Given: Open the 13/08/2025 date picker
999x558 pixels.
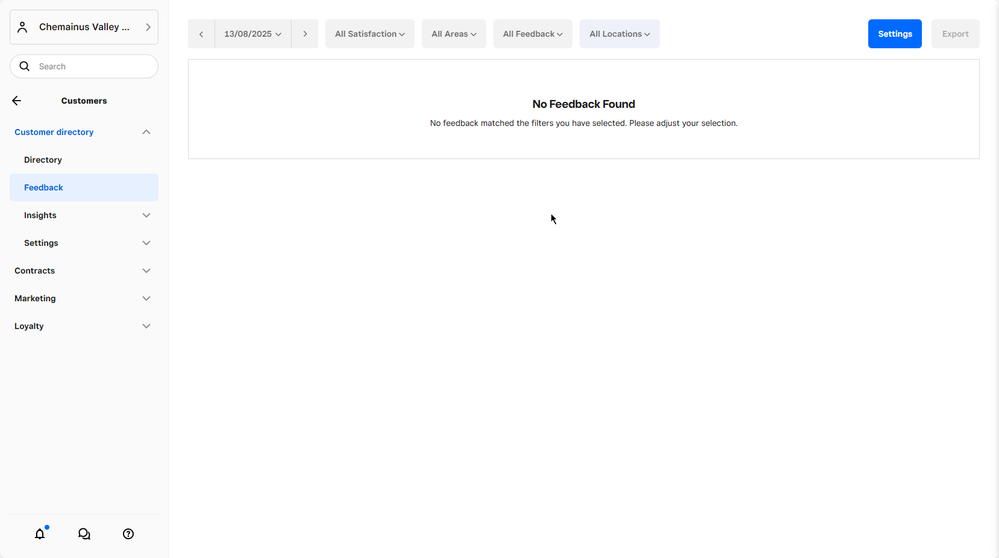Looking at the screenshot, I should click(253, 34).
